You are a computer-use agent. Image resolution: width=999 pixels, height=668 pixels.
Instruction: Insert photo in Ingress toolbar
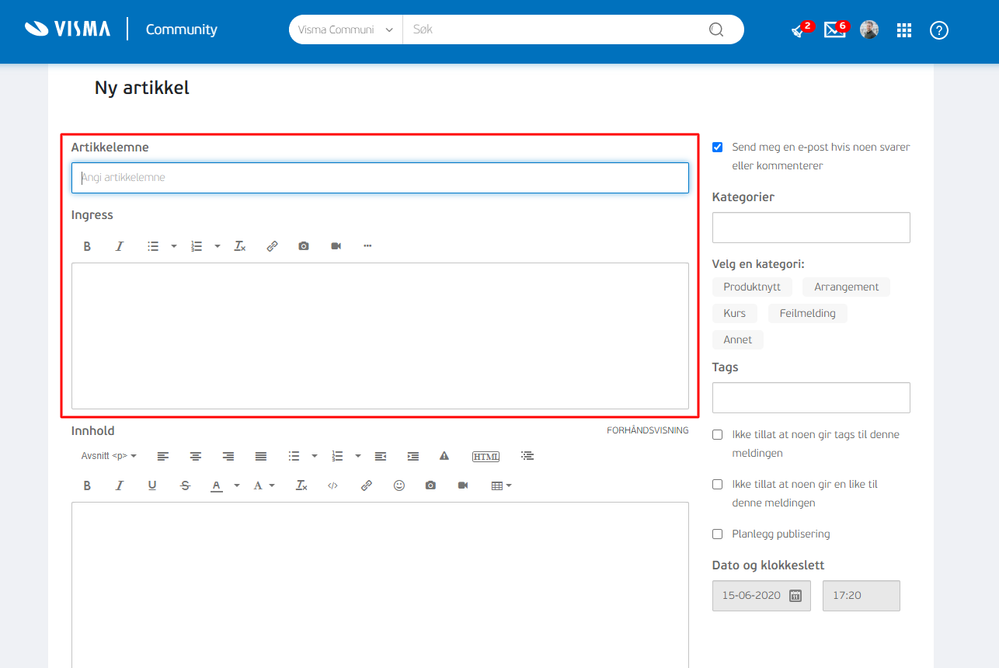pyautogui.click(x=304, y=246)
